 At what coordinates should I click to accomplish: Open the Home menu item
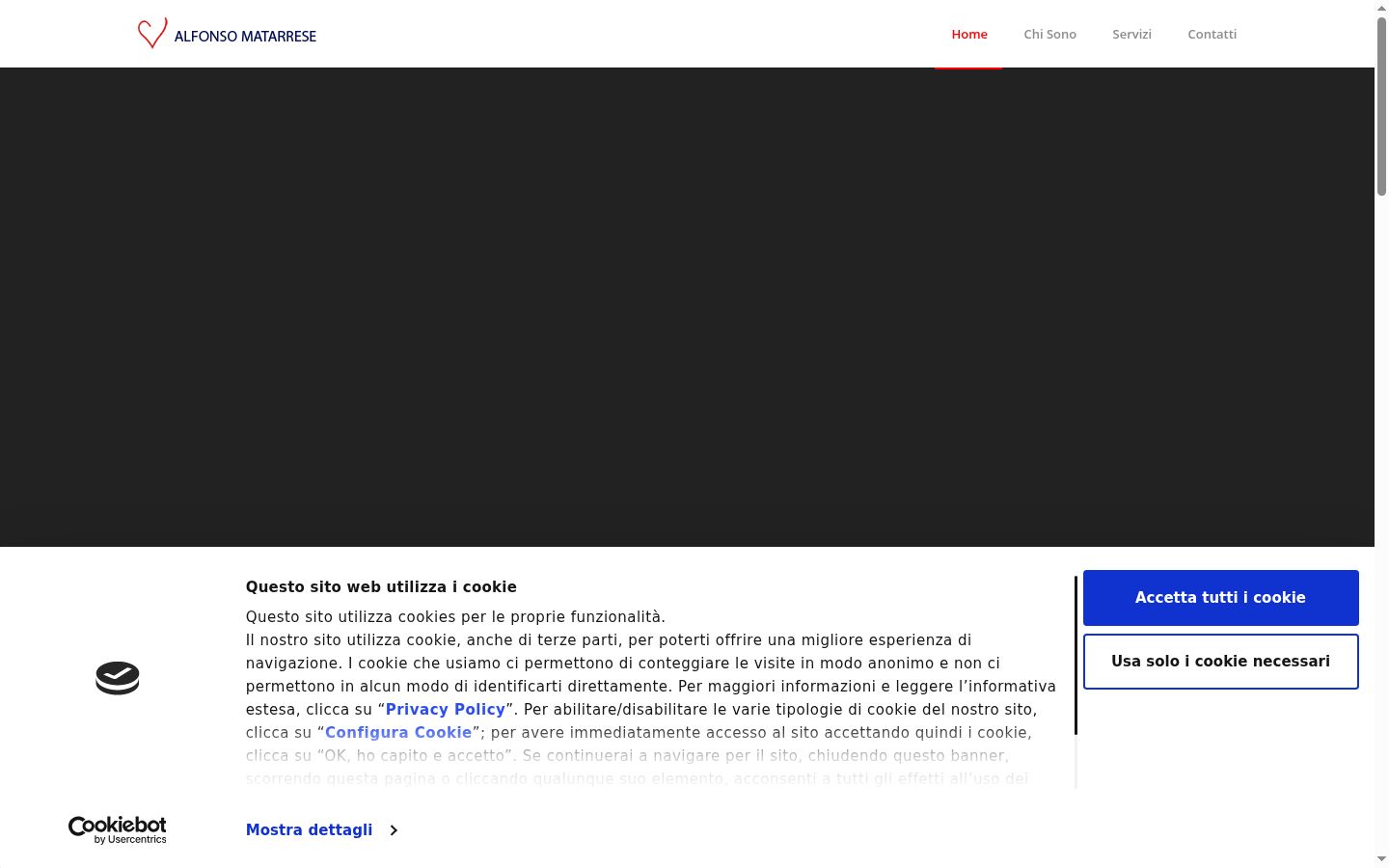click(x=969, y=34)
